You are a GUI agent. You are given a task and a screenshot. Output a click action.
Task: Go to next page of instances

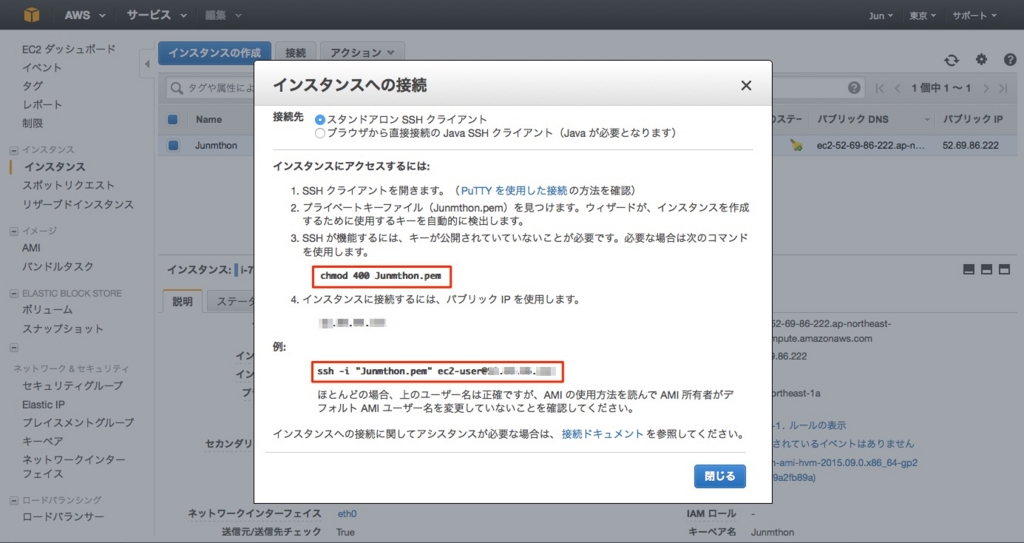click(x=985, y=88)
